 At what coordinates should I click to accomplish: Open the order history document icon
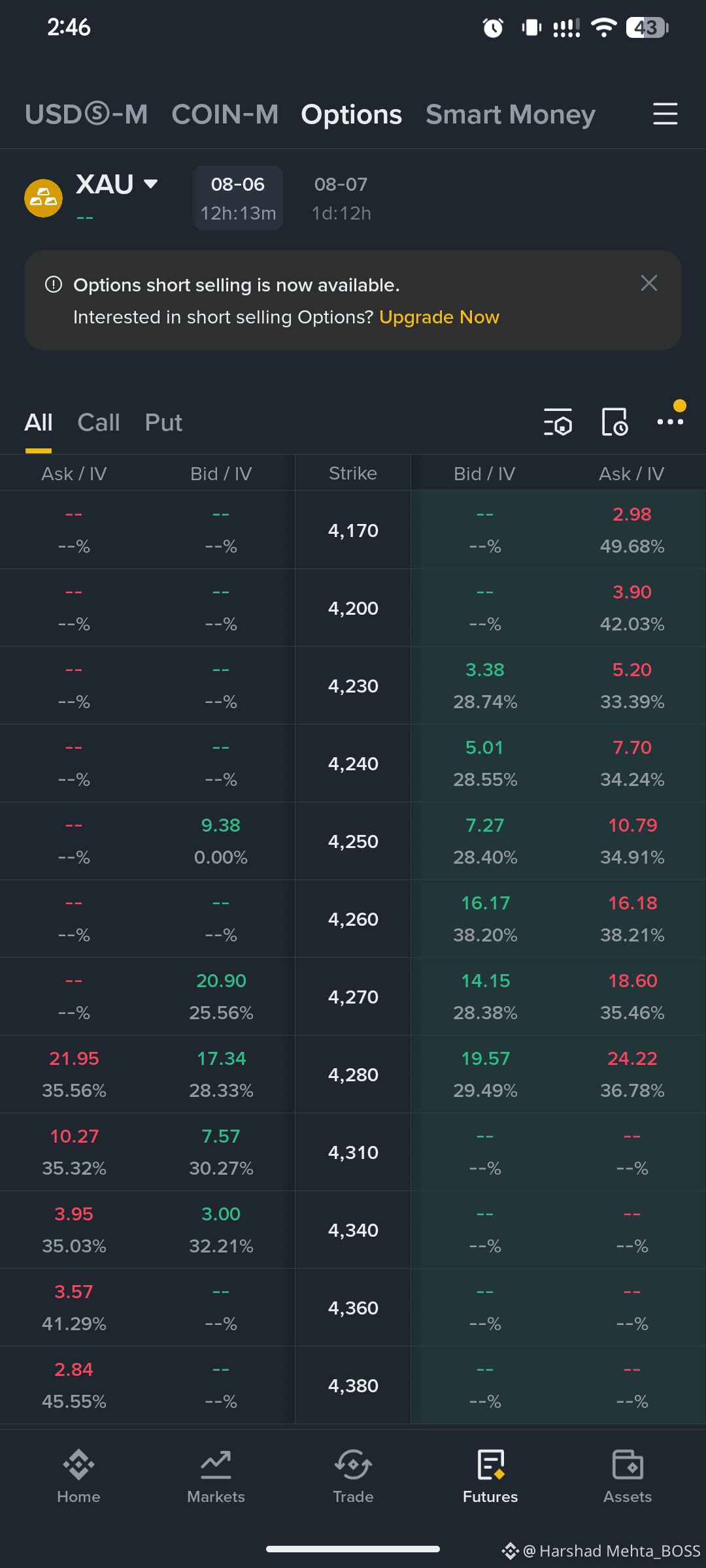(x=614, y=422)
